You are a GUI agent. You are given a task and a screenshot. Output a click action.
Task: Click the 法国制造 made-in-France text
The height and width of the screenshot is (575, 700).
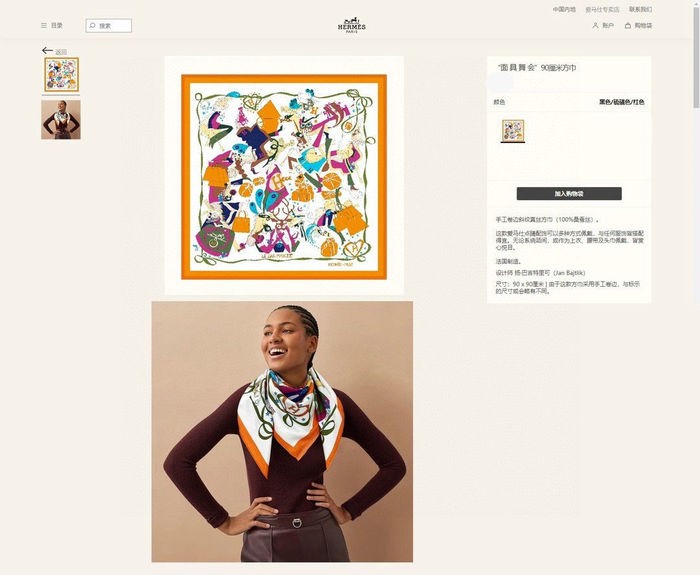[508, 262]
